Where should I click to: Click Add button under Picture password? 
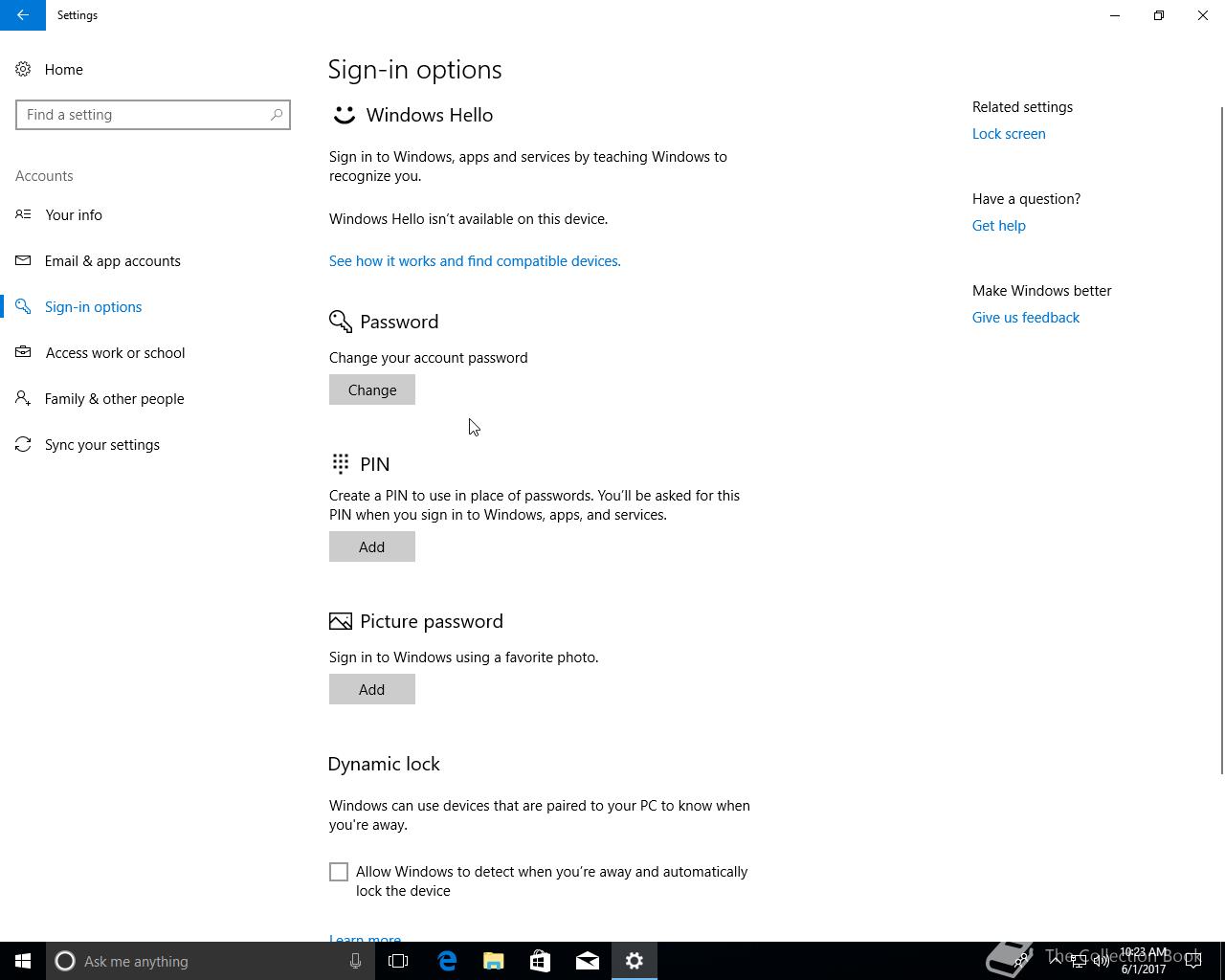[x=372, y=689]
